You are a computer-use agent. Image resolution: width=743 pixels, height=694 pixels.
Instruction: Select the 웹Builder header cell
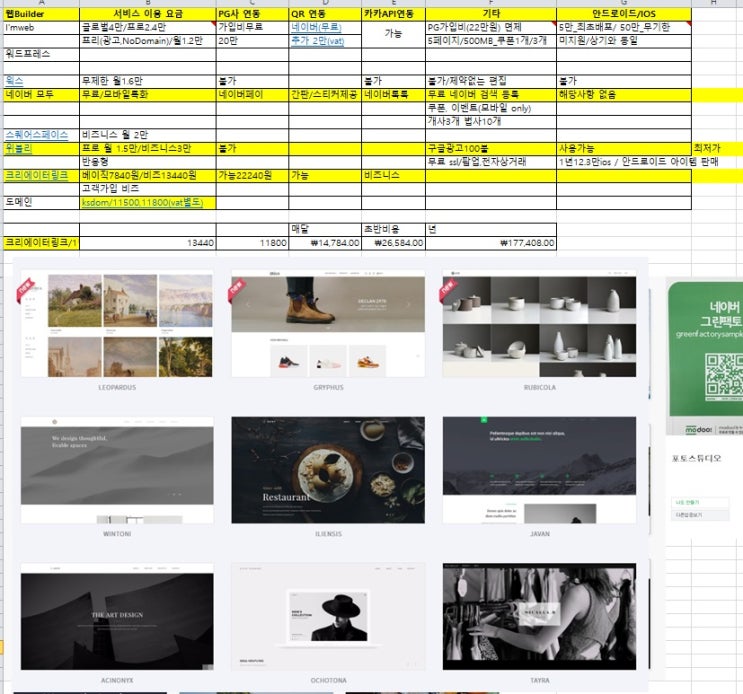pos(41,14)
